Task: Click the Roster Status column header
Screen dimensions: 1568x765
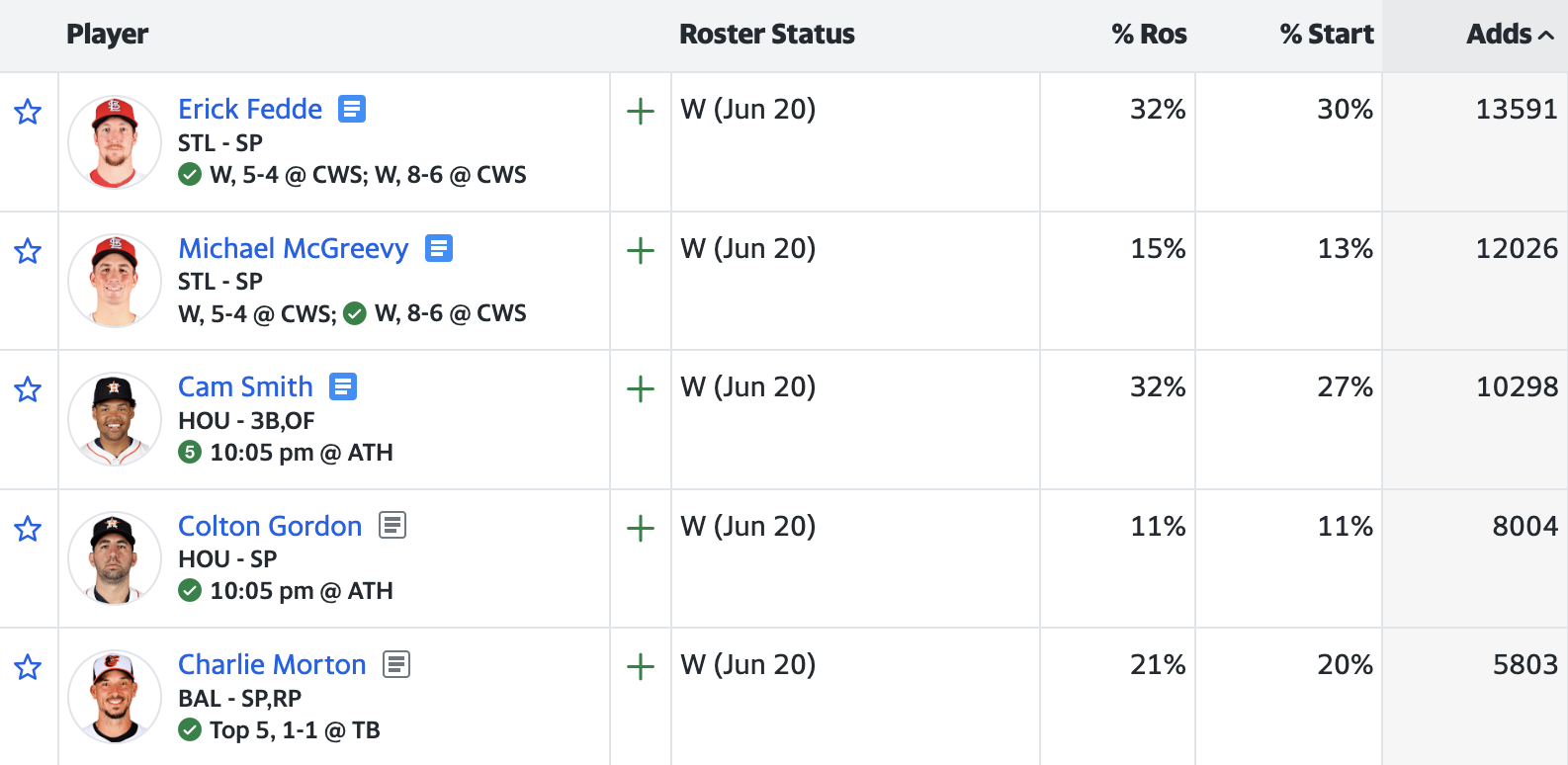Action: tap(766, 35)
